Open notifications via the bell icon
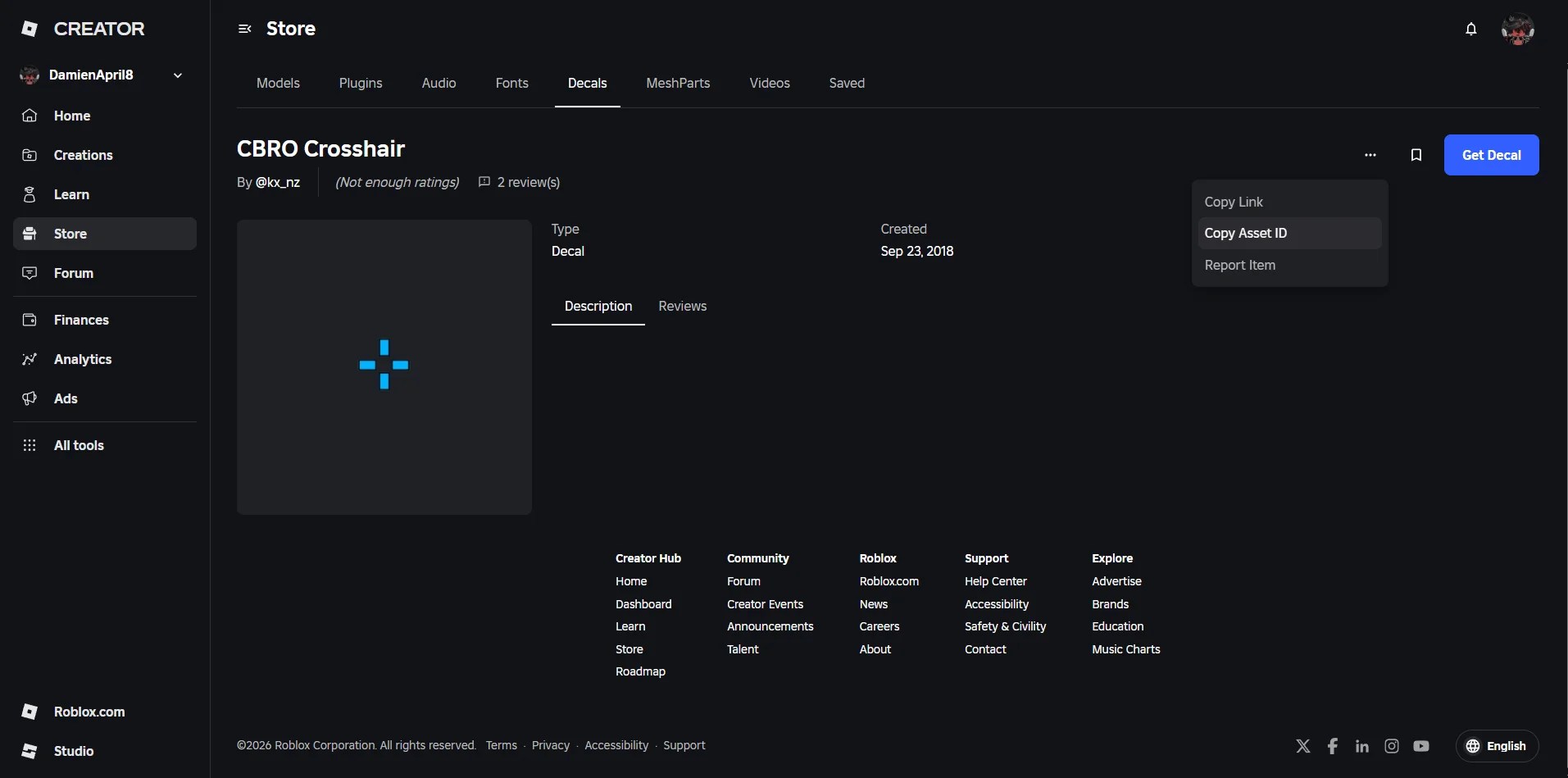 coord(1470,29)
